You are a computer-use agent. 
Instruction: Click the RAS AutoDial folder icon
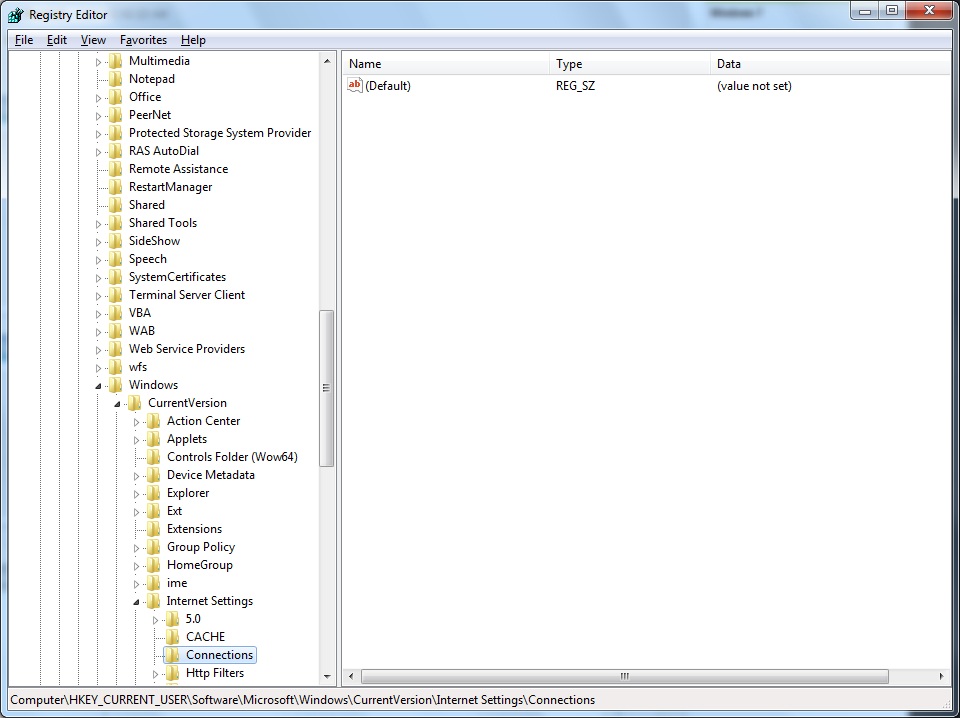[116, 151]
